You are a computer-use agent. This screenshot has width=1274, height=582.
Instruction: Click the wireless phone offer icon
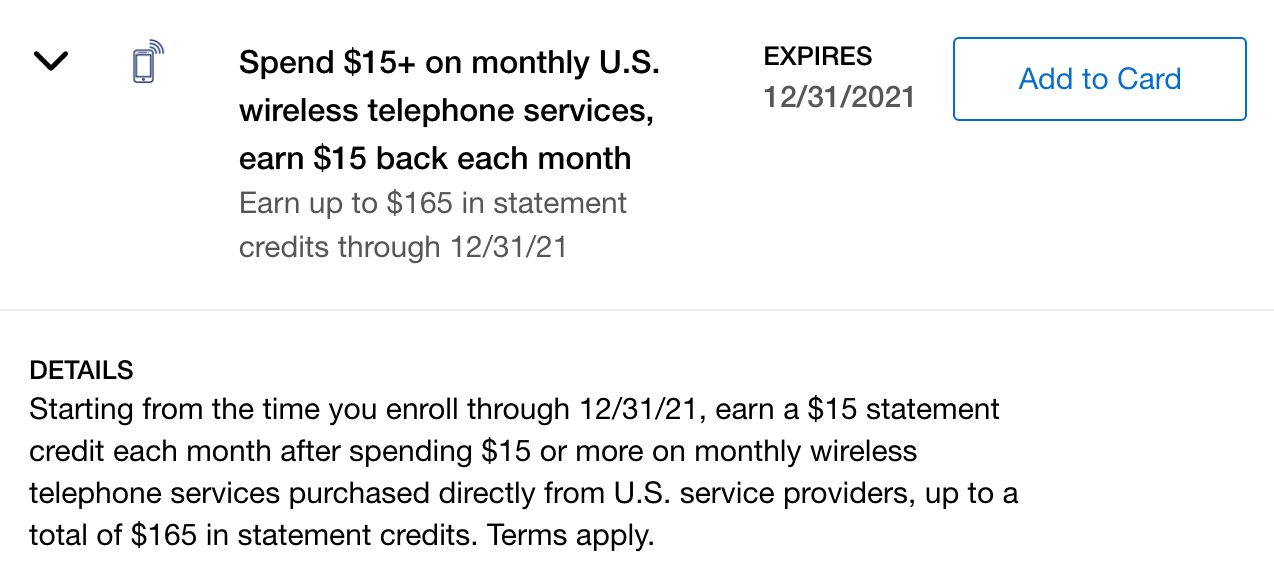point(146,64)
